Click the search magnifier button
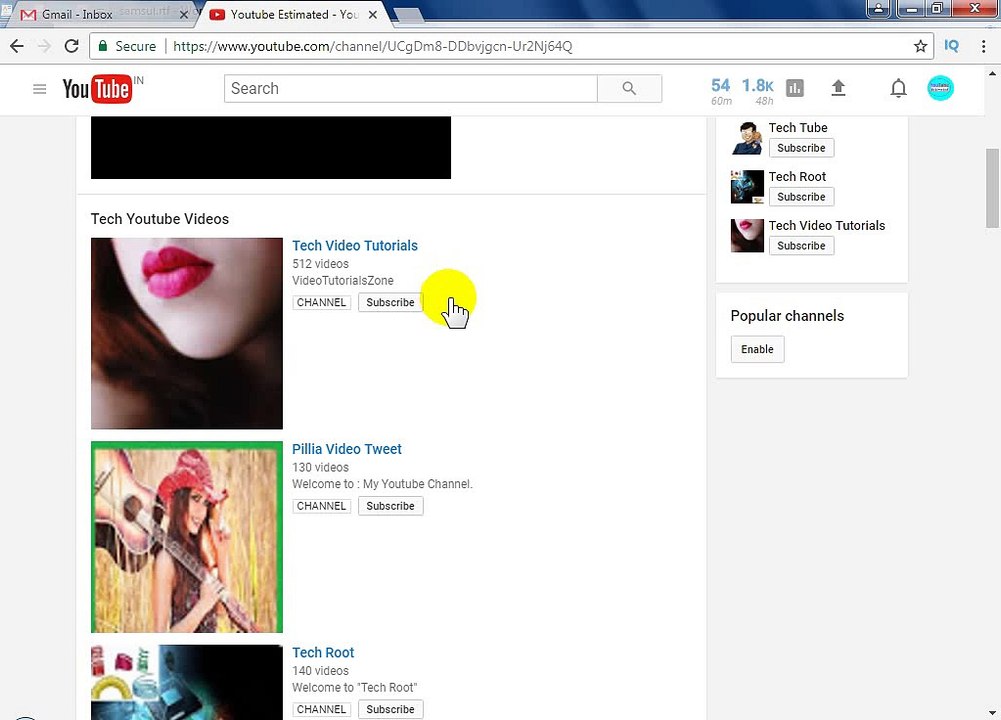Screen dimensions: 1001x720 (629, 89)
